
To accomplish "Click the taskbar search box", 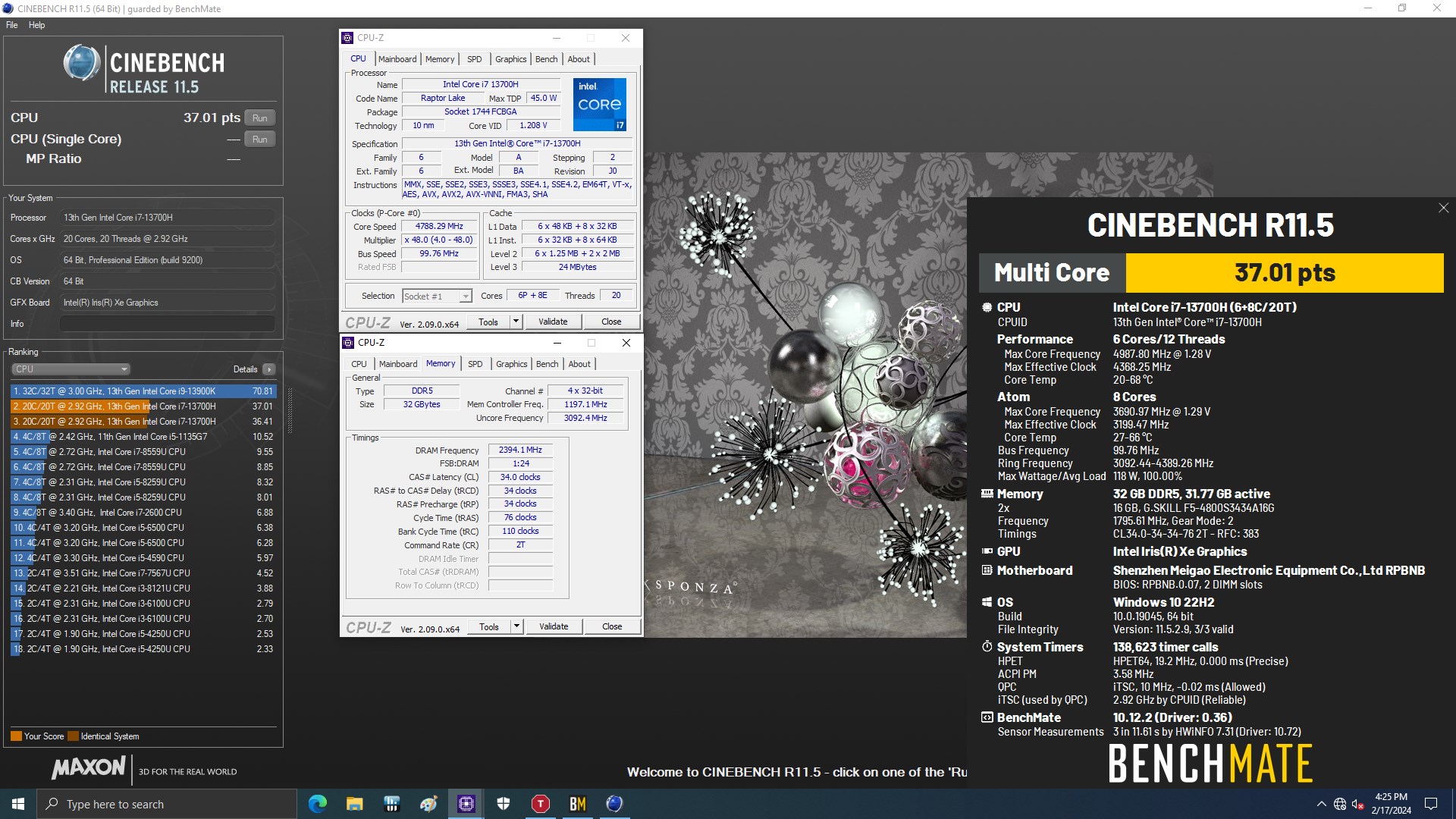I will click(167, 804).
